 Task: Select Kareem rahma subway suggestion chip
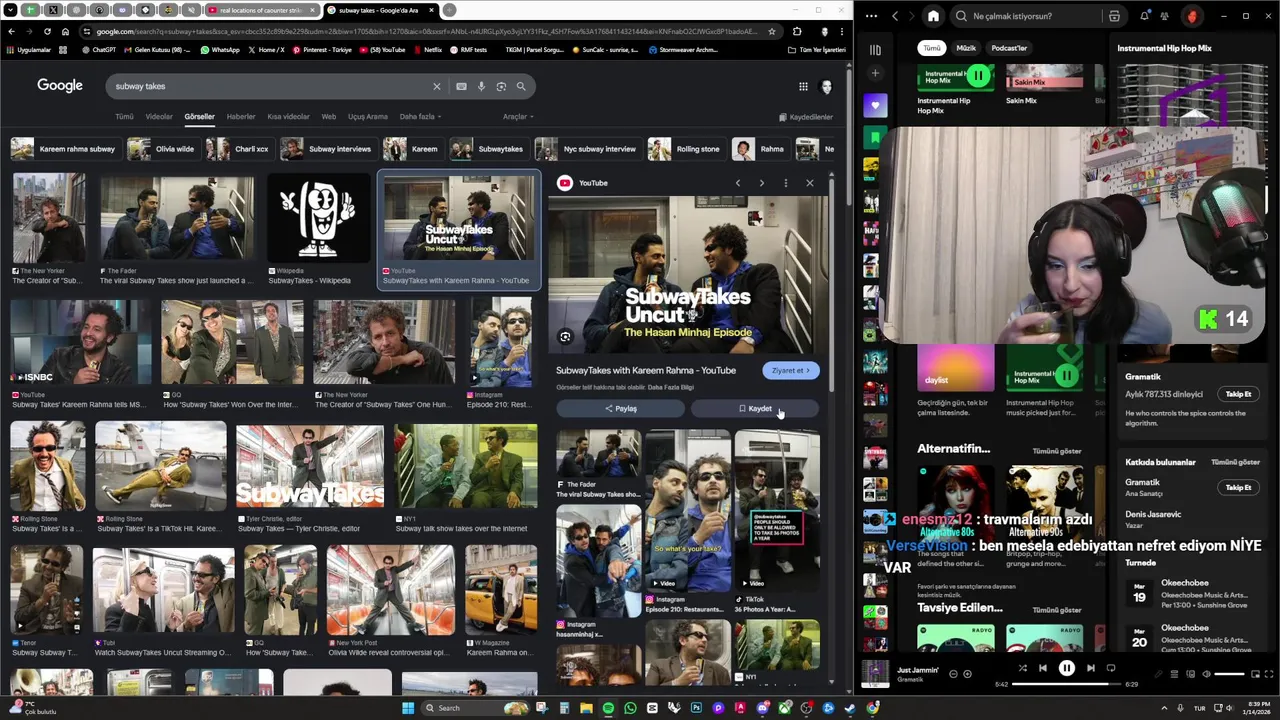pyautogui.click(x=66, y=149)
